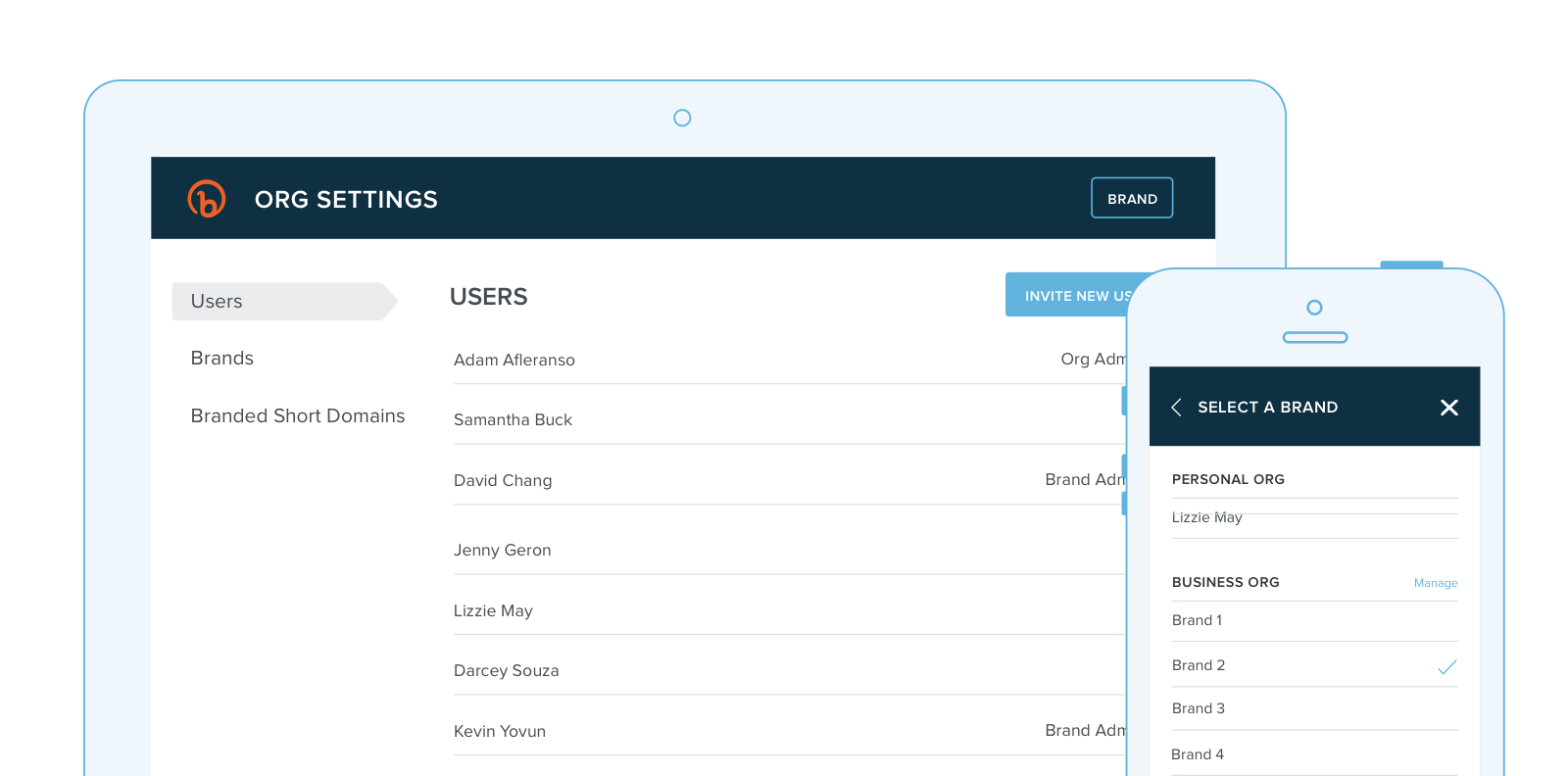Viewport: 1568px width, 776px height.
Task: Click the Invite New User button
Action: click(1066, 295)
